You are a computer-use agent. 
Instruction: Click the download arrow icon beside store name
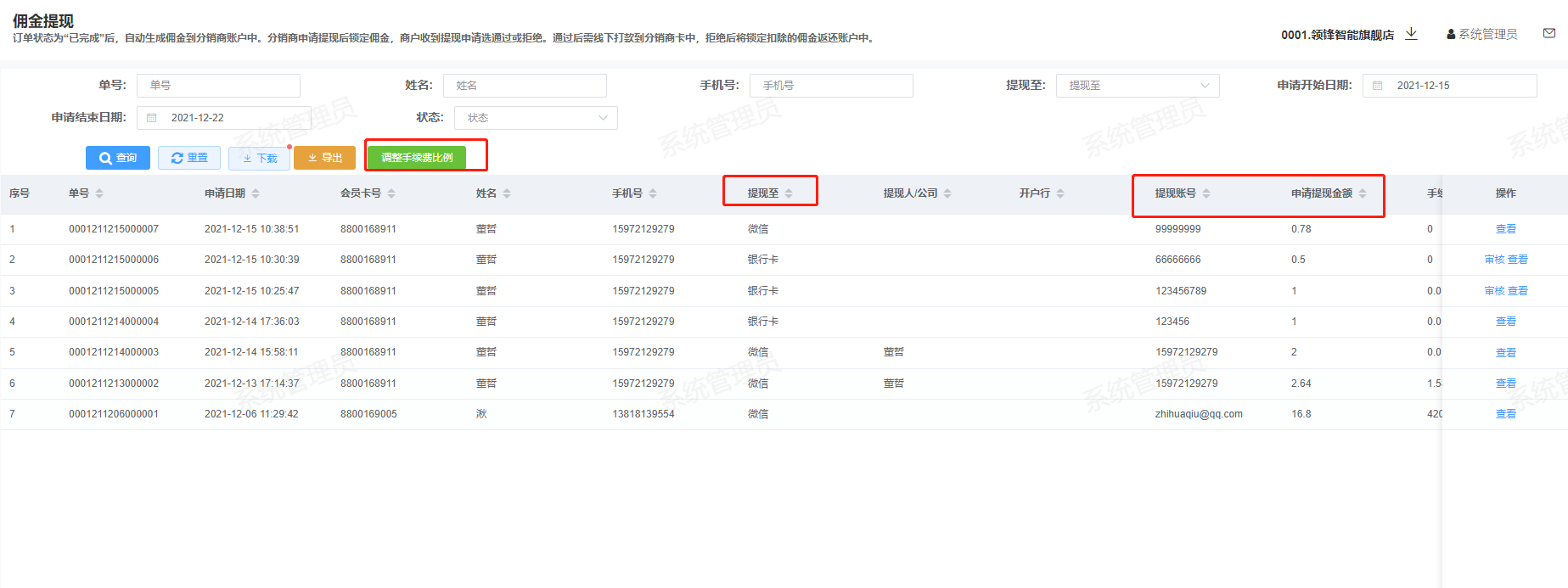tap(1411, 34)
